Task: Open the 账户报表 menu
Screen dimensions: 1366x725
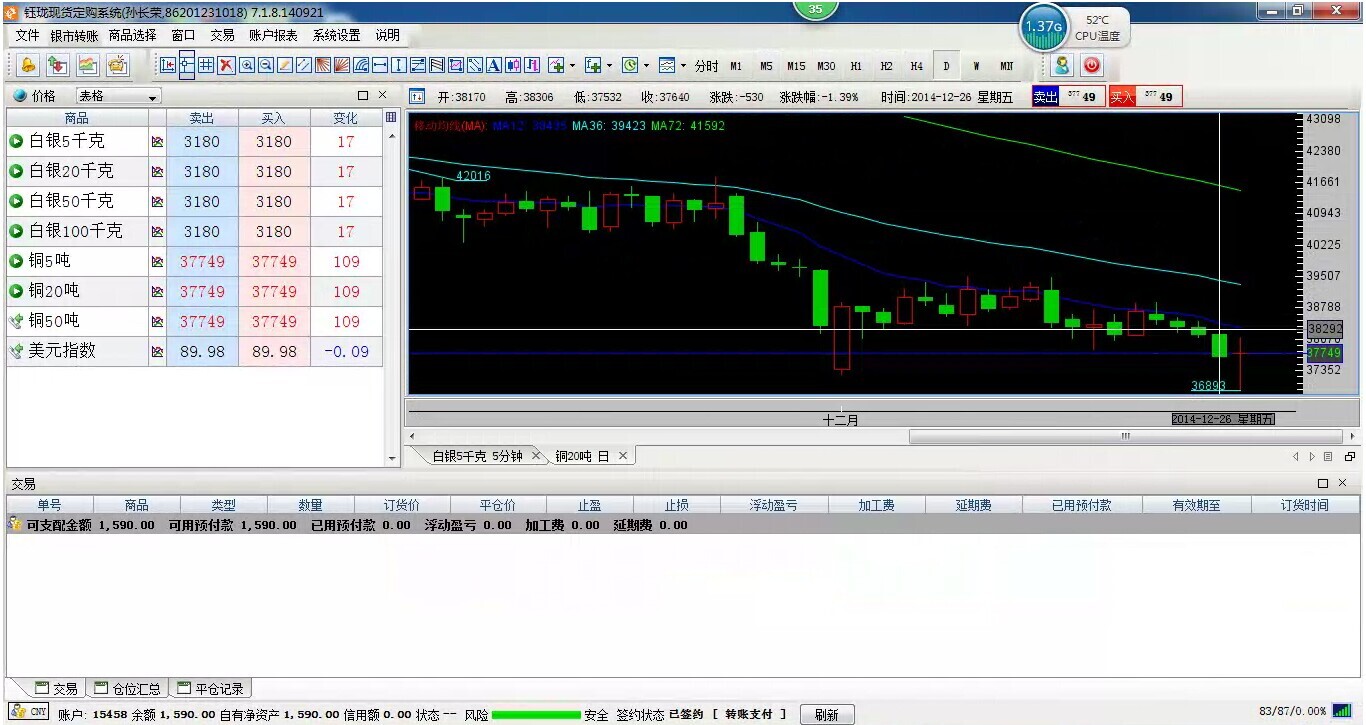Action: coord(273,35)
